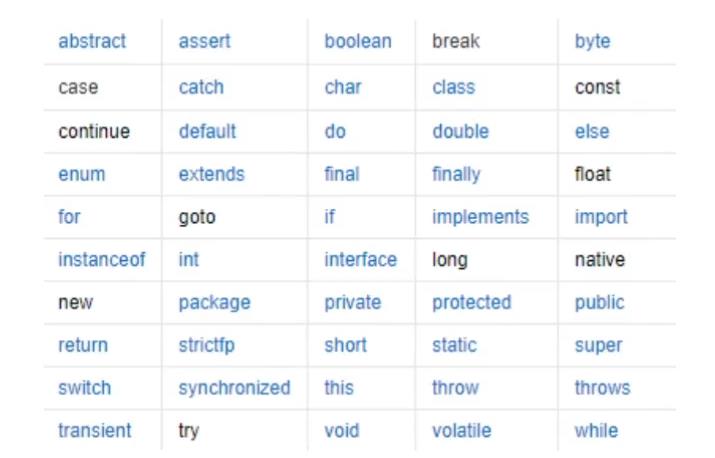Select the boolean keyword link

[357, 42]
